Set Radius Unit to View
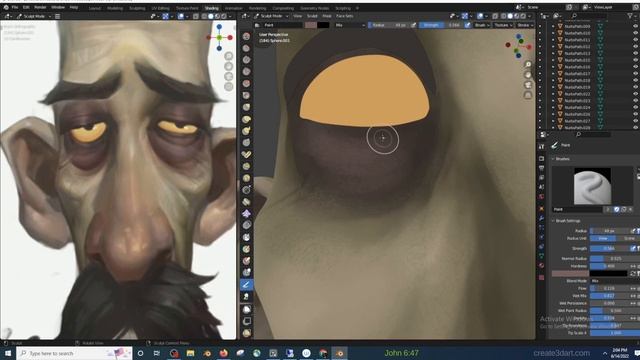This screenshot has height=360, width=640. click(603, 238)
